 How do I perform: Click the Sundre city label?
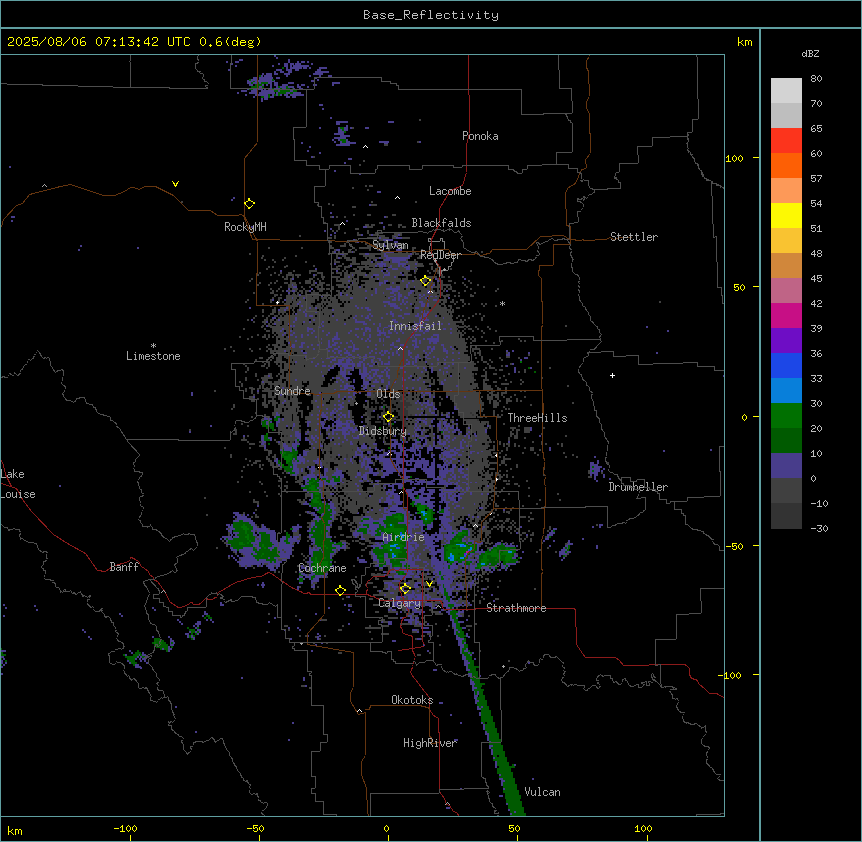click(x=292, y=391)
